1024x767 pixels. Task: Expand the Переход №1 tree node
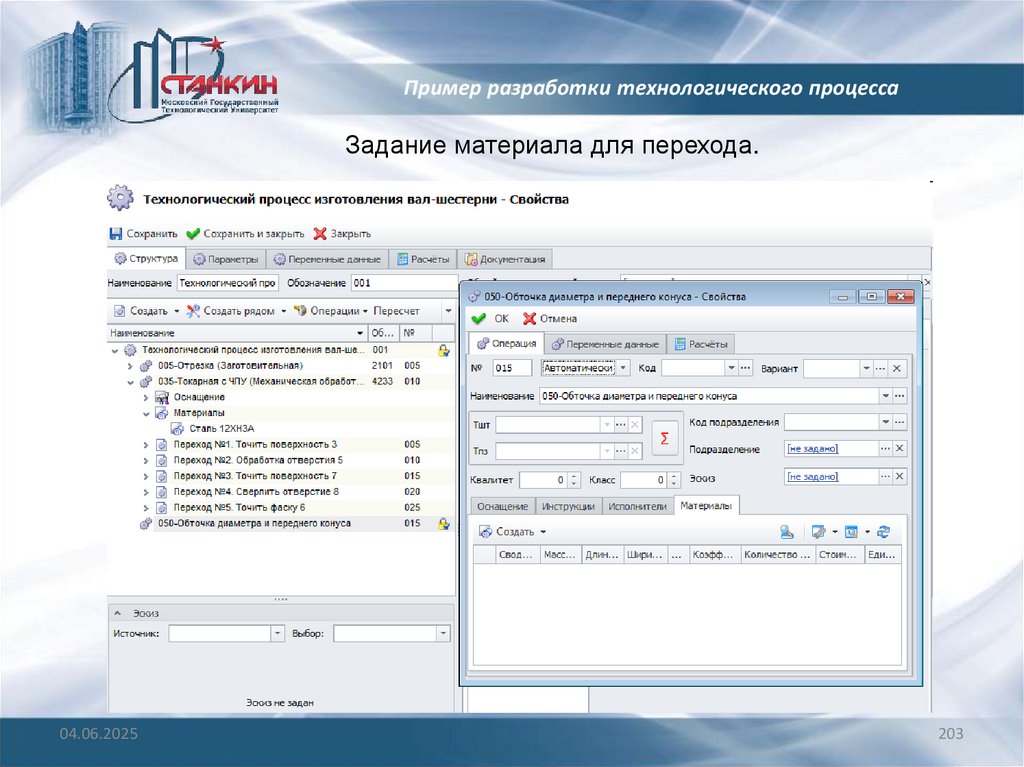[x=146, y=444]
